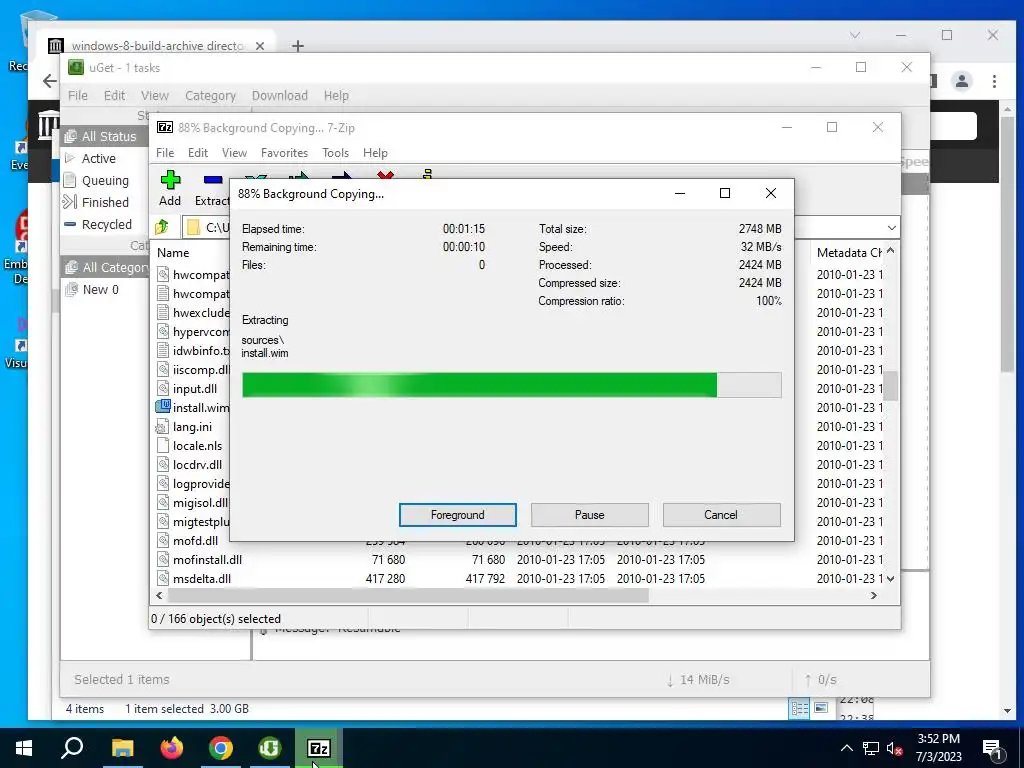Click the extraction progress bar
Screen dimensions: 1024x768
click(x=511, y=385)
